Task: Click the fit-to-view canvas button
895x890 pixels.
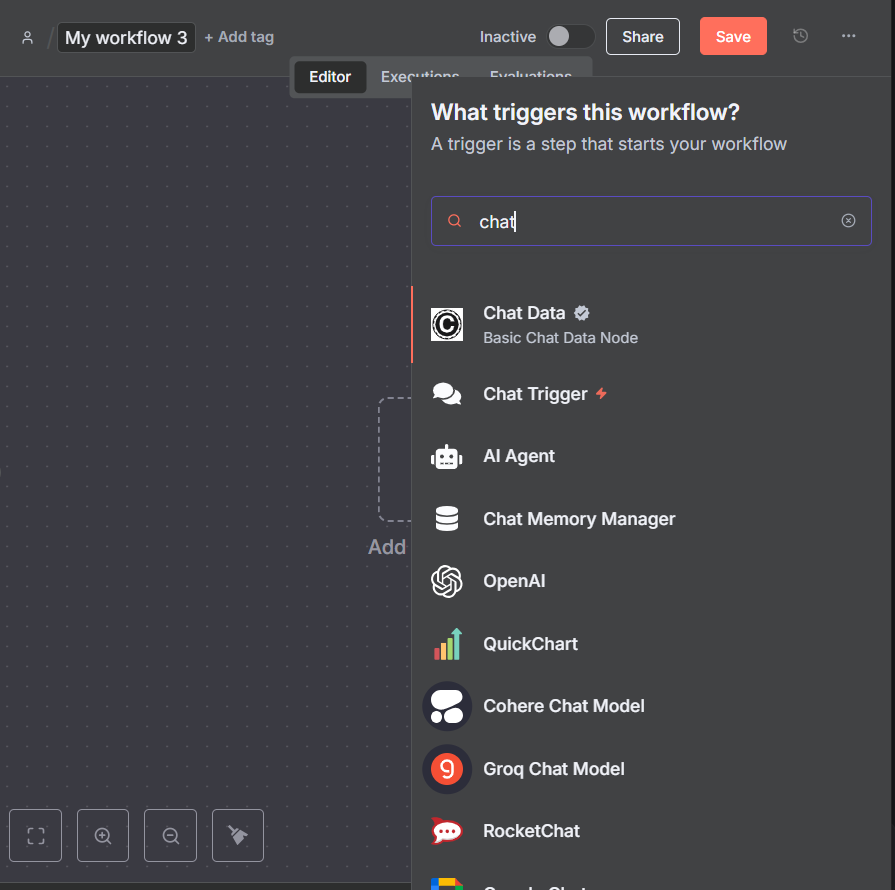Action: (35, 835)
